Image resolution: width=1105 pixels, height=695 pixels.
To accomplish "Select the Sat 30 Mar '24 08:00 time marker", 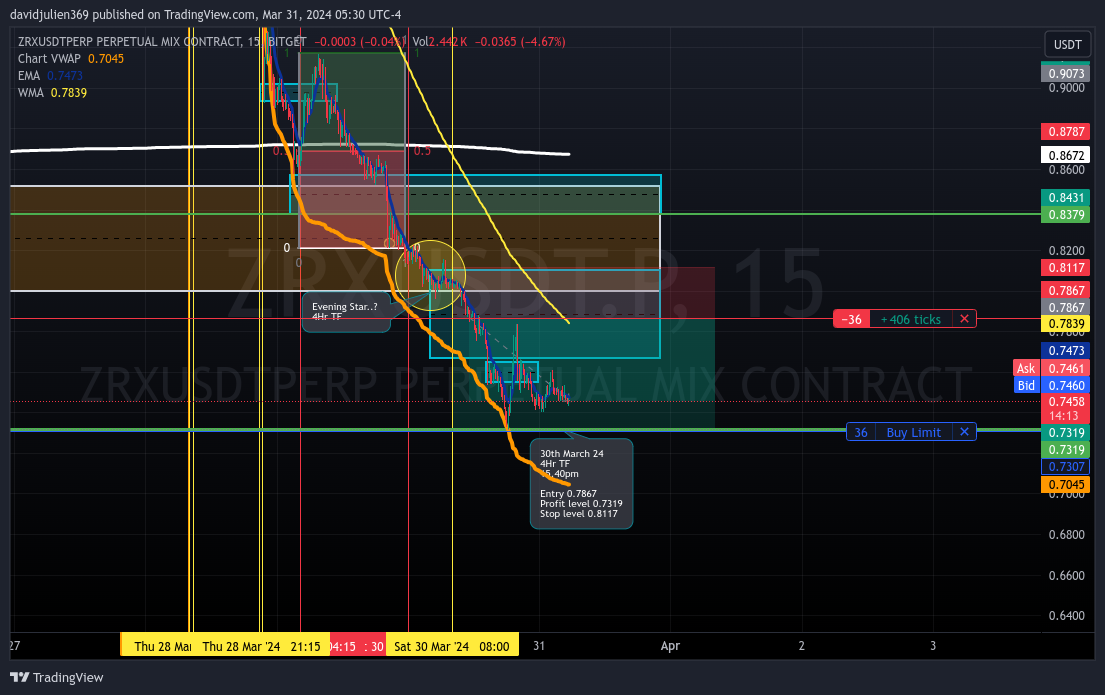I will point(452,646).
